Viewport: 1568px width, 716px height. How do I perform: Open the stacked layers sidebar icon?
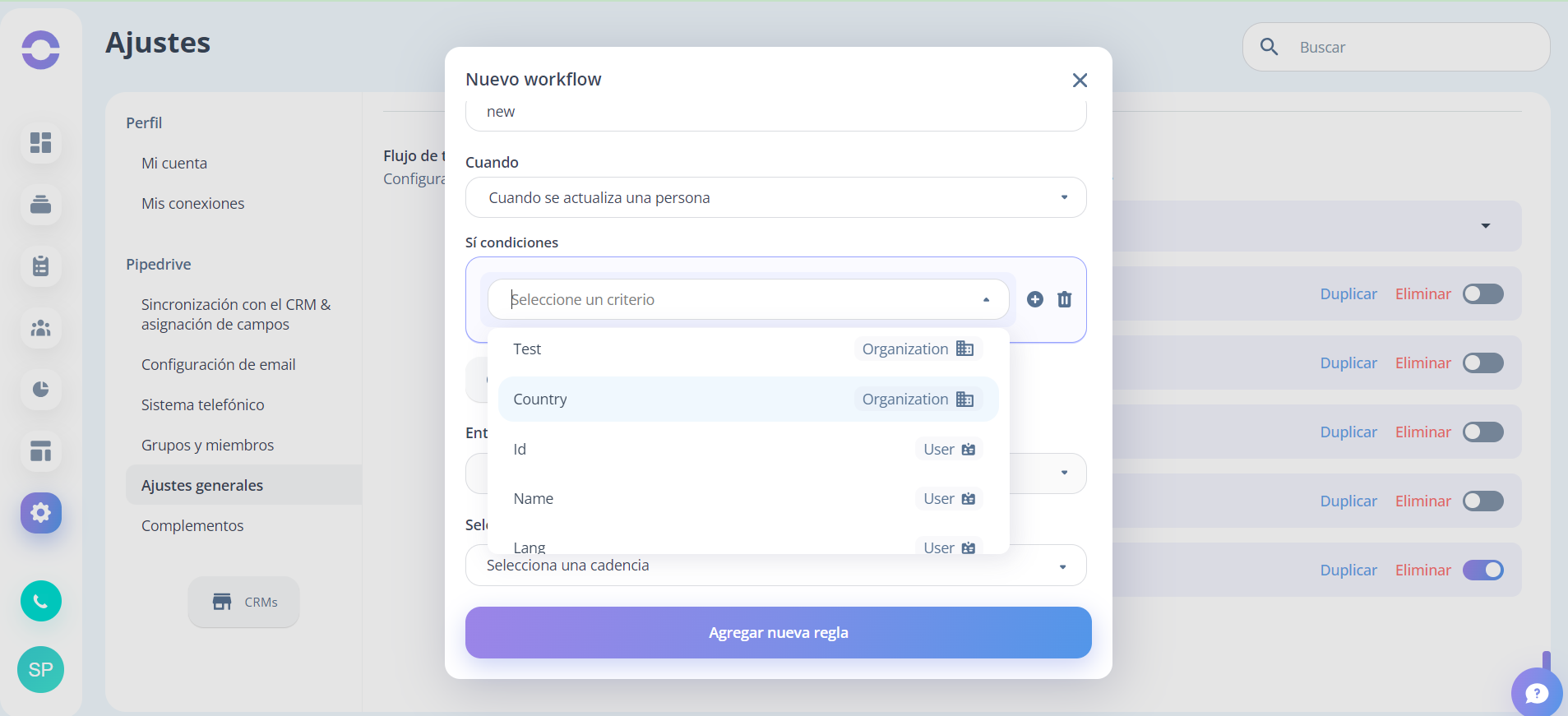click(40, 204)
